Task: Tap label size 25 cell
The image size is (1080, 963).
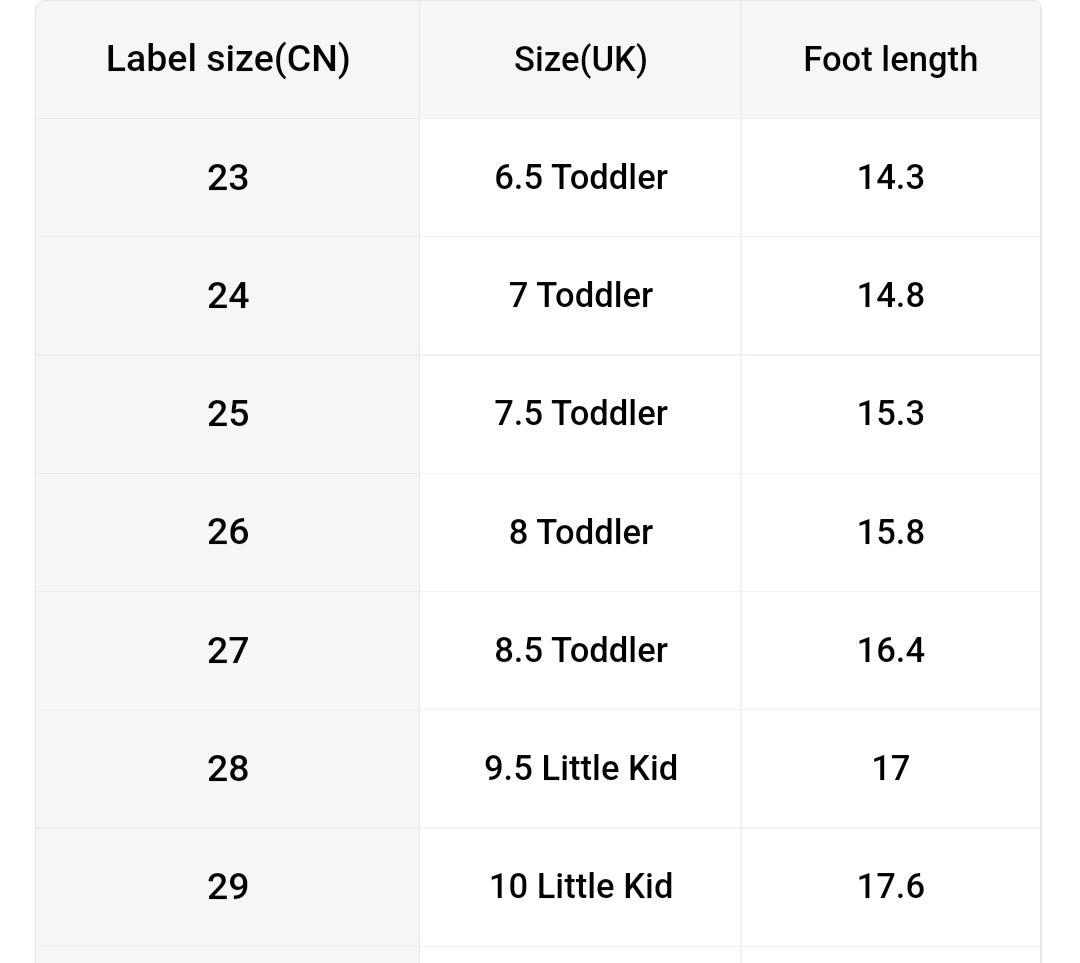Action: click(228, 414)
